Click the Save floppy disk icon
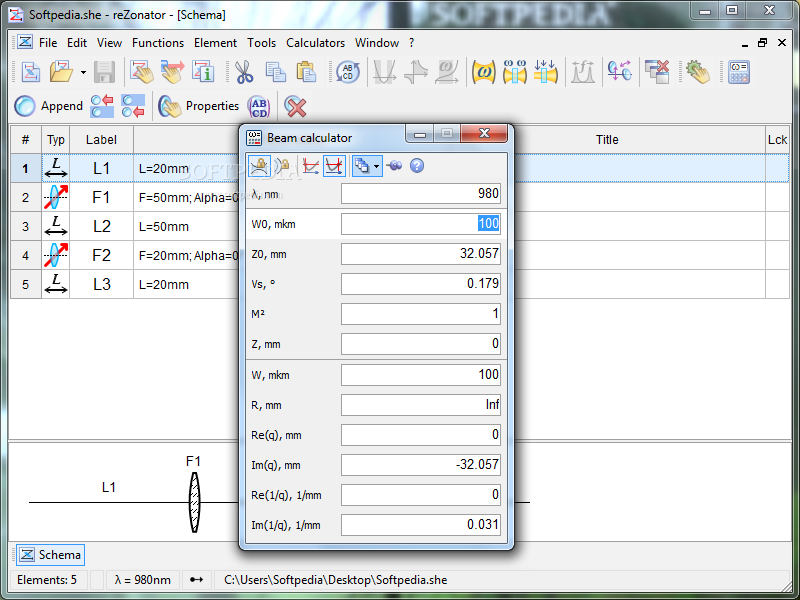 (104, 72)
